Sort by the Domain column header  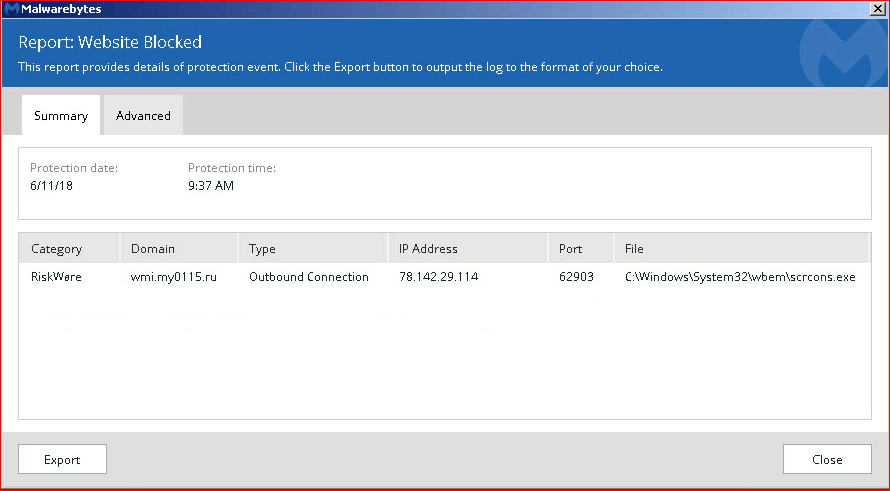[179, 249]
